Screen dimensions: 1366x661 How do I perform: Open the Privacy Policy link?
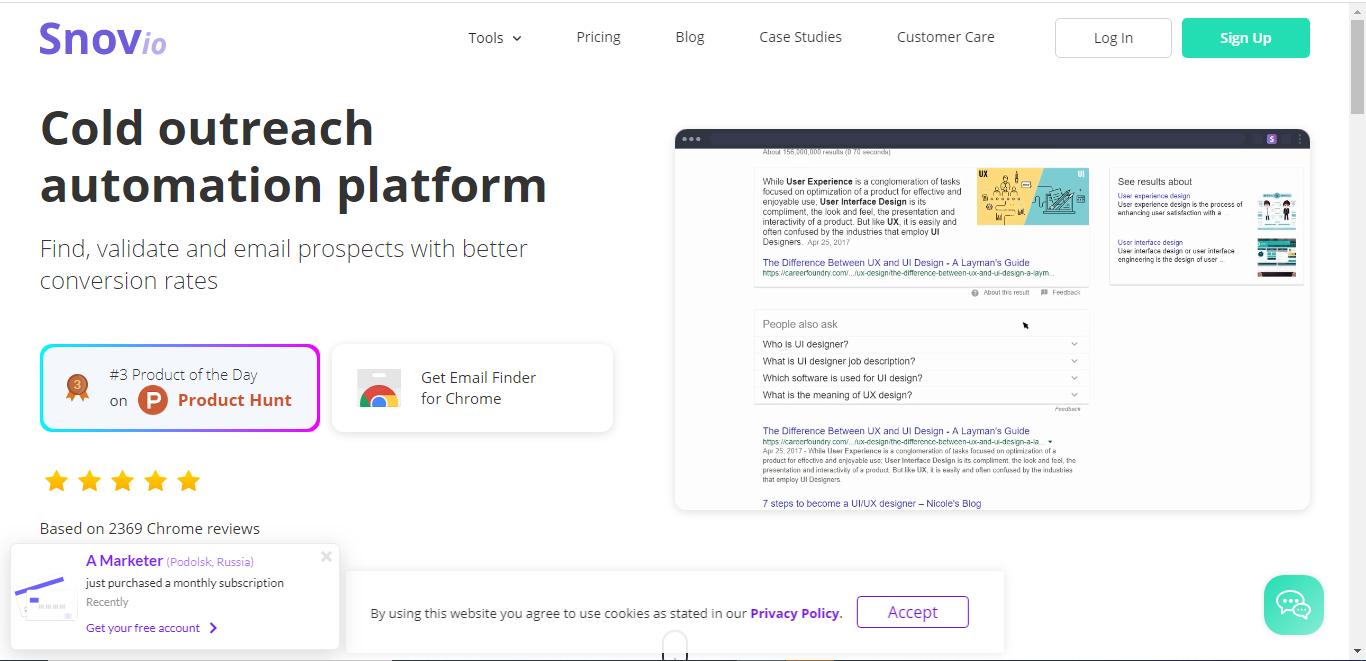pyautogui.click(x=795, y=613)
